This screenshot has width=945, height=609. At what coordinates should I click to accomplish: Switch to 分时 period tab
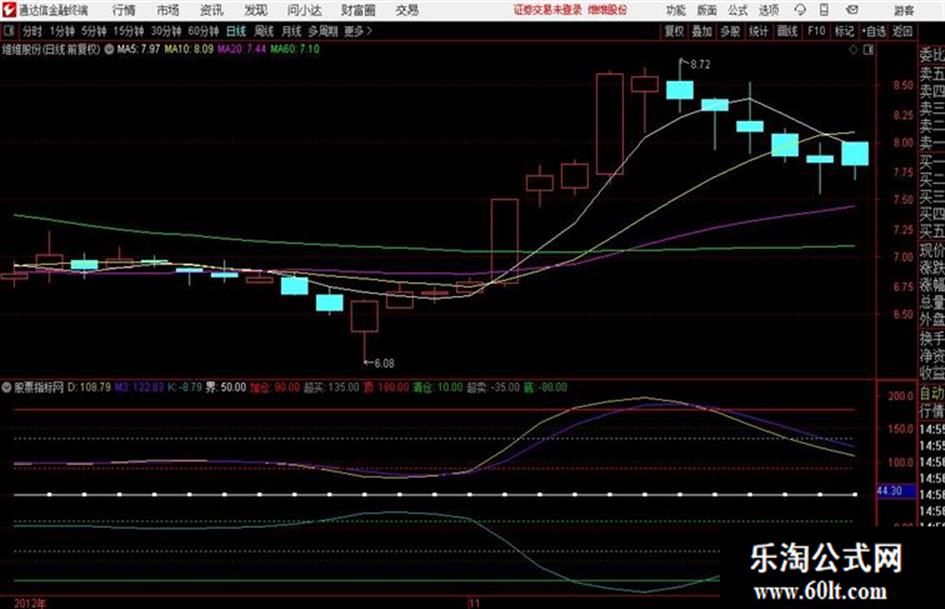(33, 31)
